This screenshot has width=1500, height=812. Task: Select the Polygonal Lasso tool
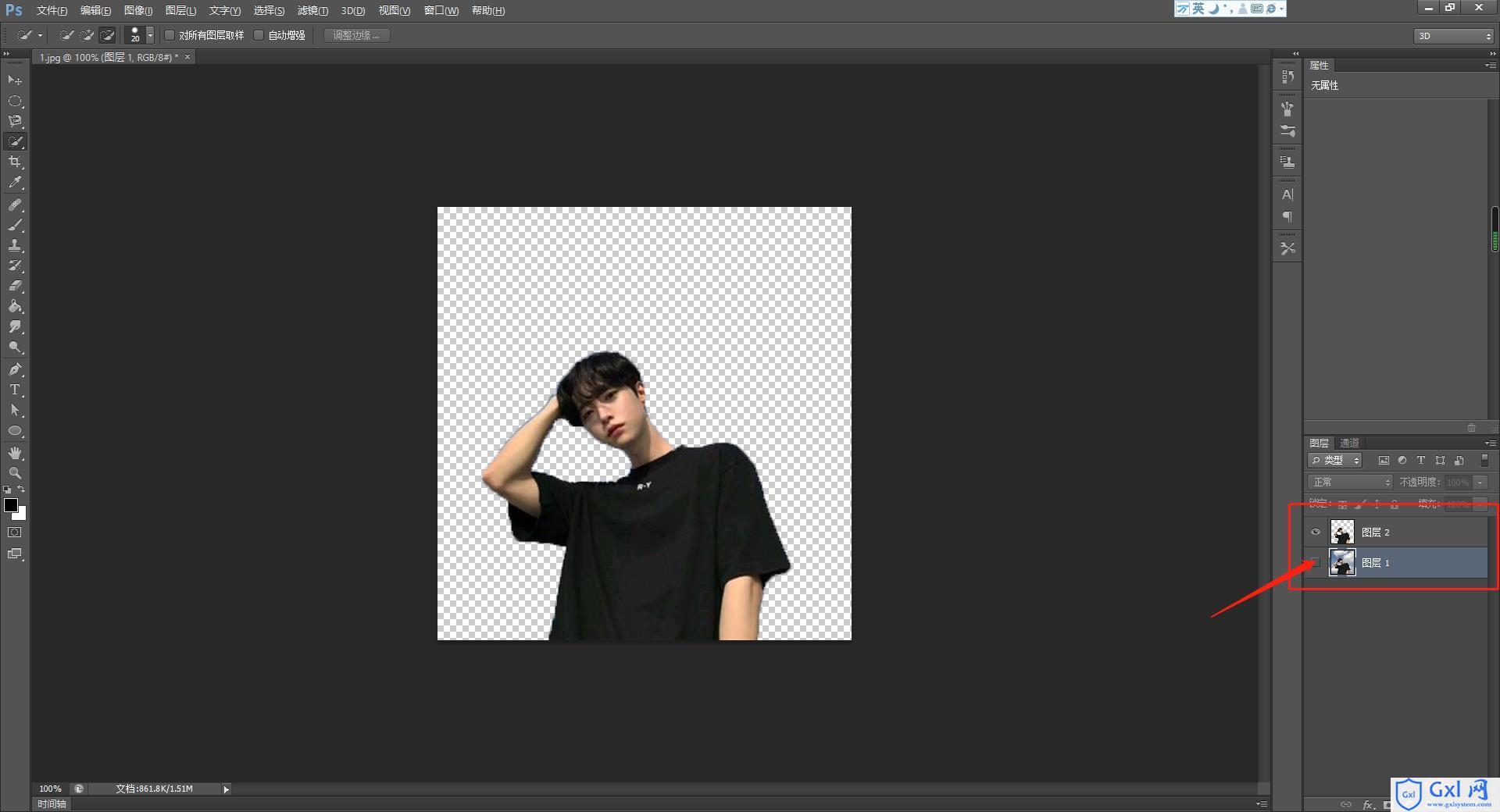pos(15,121)
